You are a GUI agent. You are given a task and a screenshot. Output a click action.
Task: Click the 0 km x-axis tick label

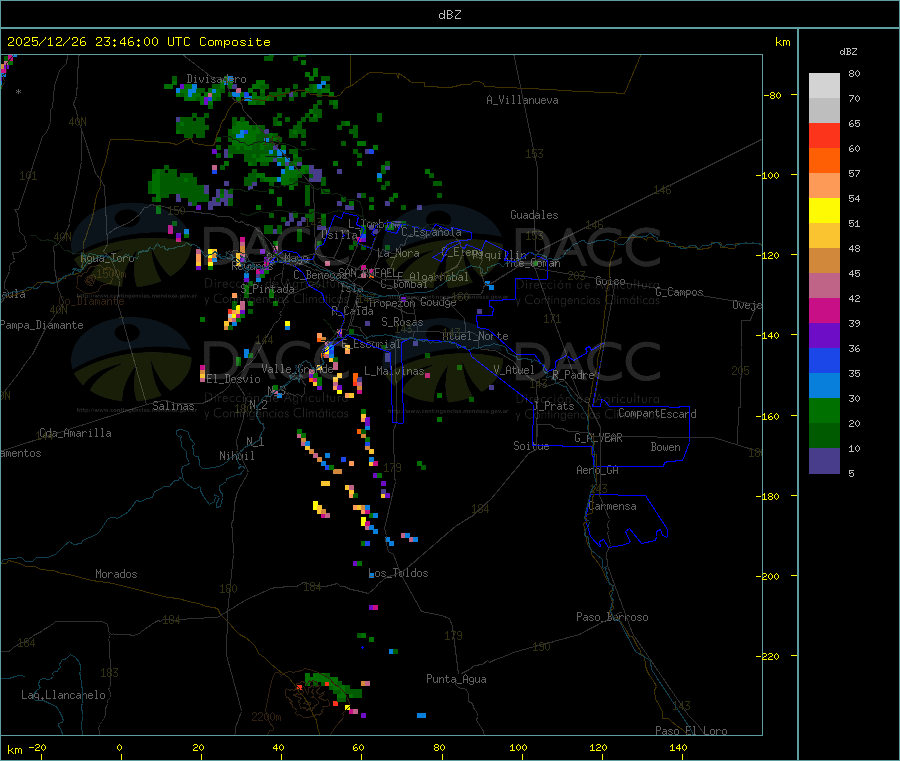(119, 747)
